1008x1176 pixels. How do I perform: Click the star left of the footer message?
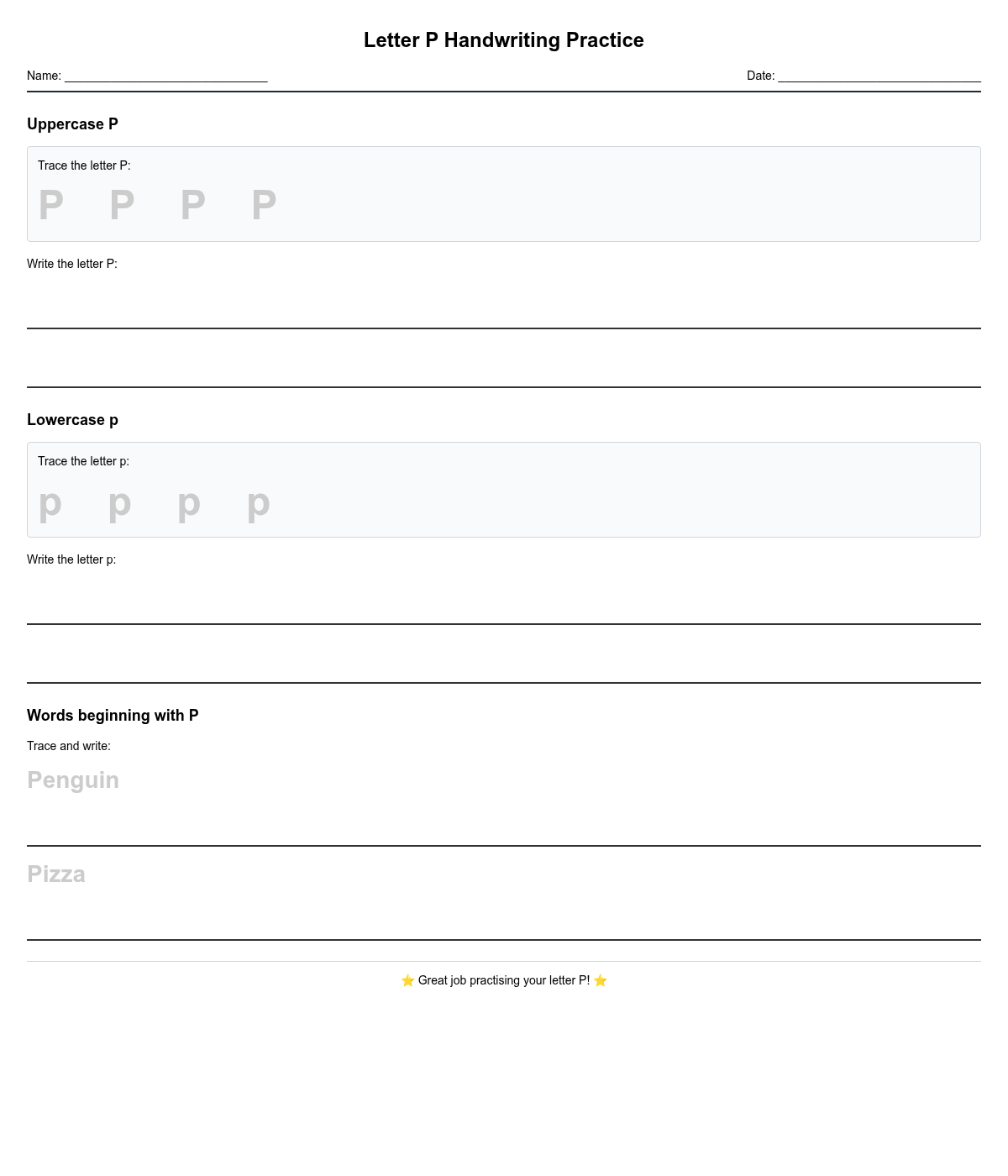tap(407, 980)
